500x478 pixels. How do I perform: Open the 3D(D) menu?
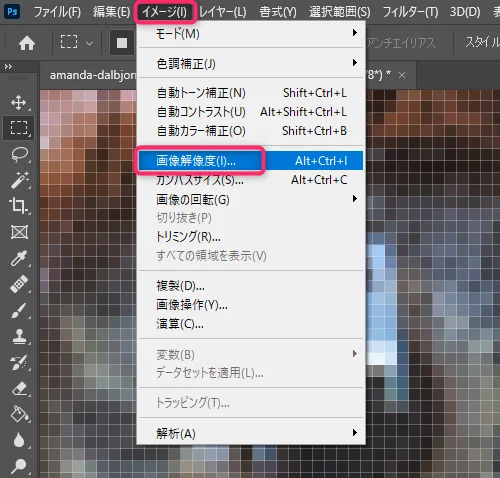click(465, 12)
